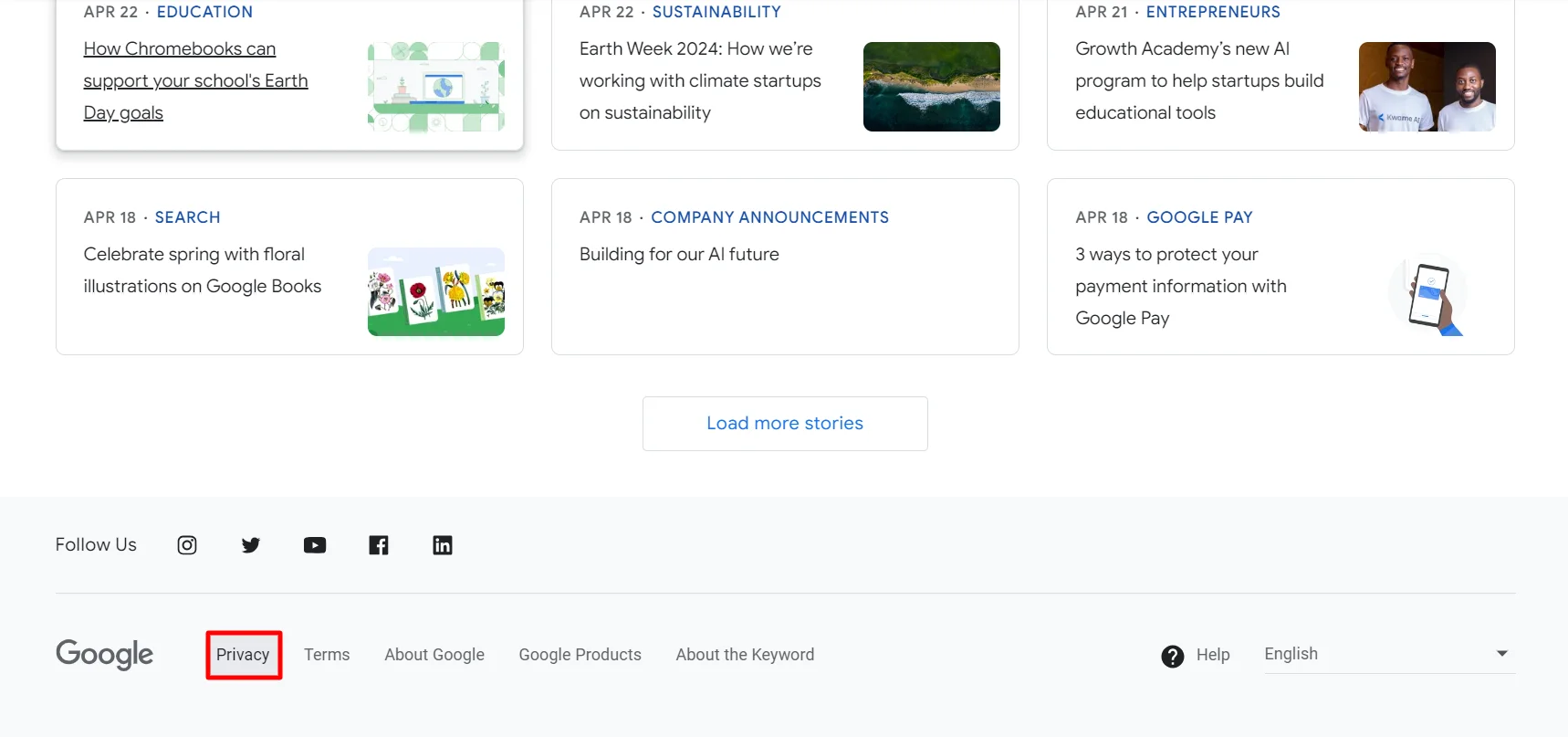Image resolution: width=1568 pixels, height=737 pixels.
Task: Open the Privacy footer link
Action: (x=243, y=655)
